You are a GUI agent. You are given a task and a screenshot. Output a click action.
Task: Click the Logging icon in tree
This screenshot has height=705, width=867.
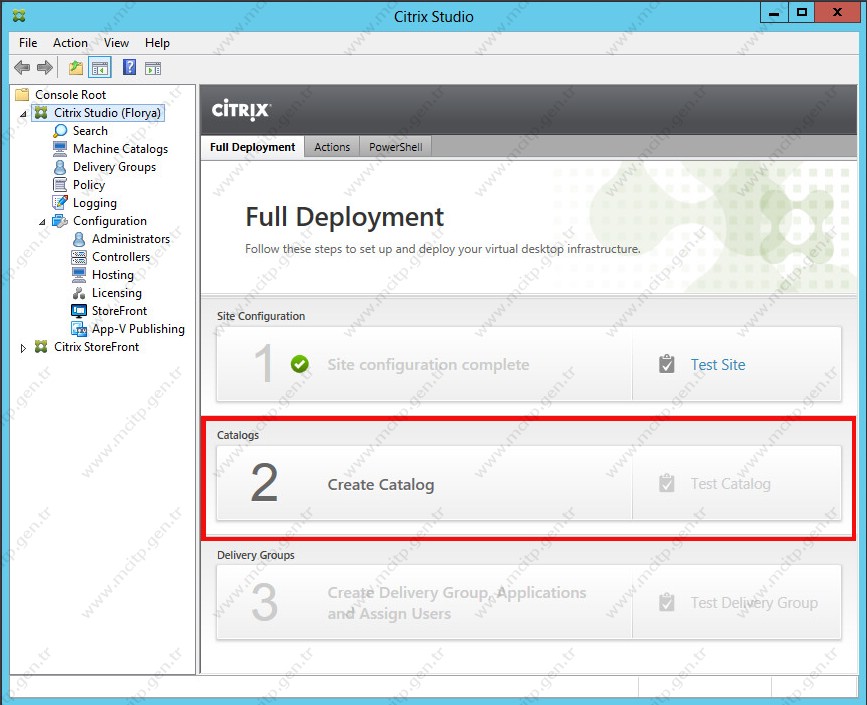tap(60, 203)
